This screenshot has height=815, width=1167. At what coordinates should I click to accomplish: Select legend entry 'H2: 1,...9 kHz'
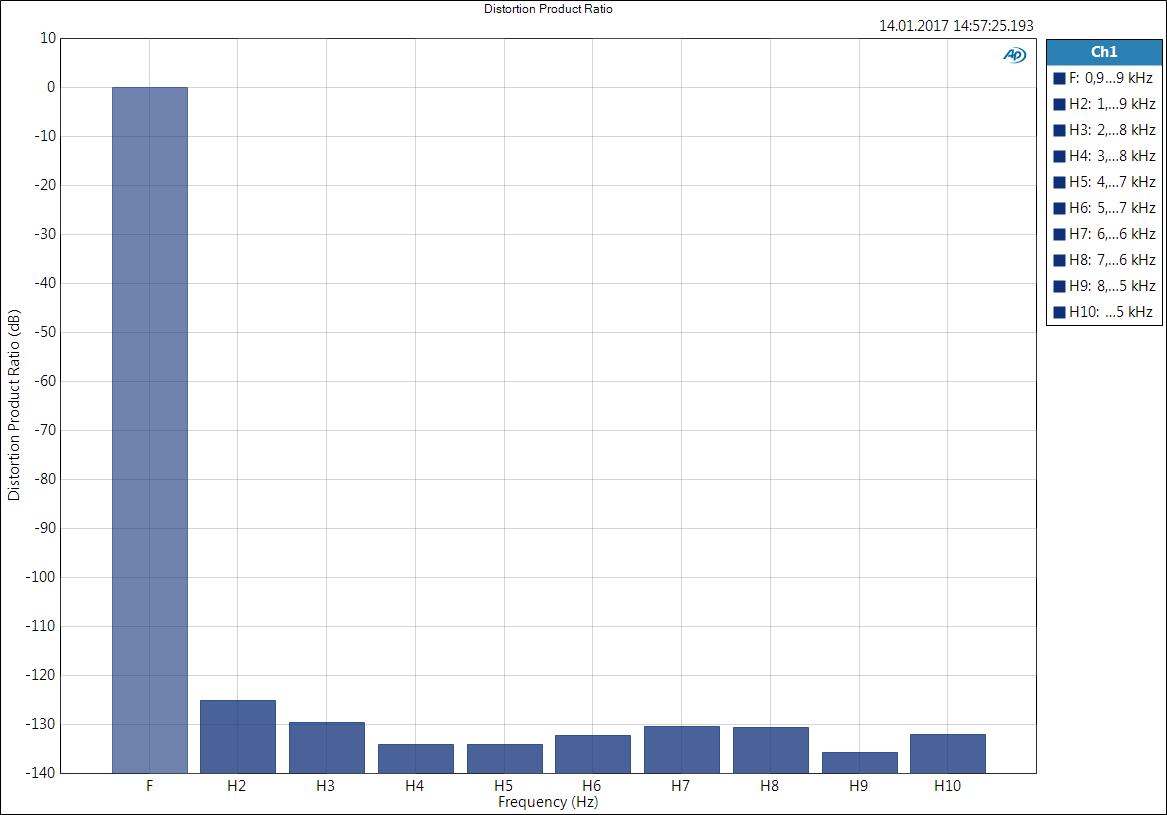coord(1104,104)
